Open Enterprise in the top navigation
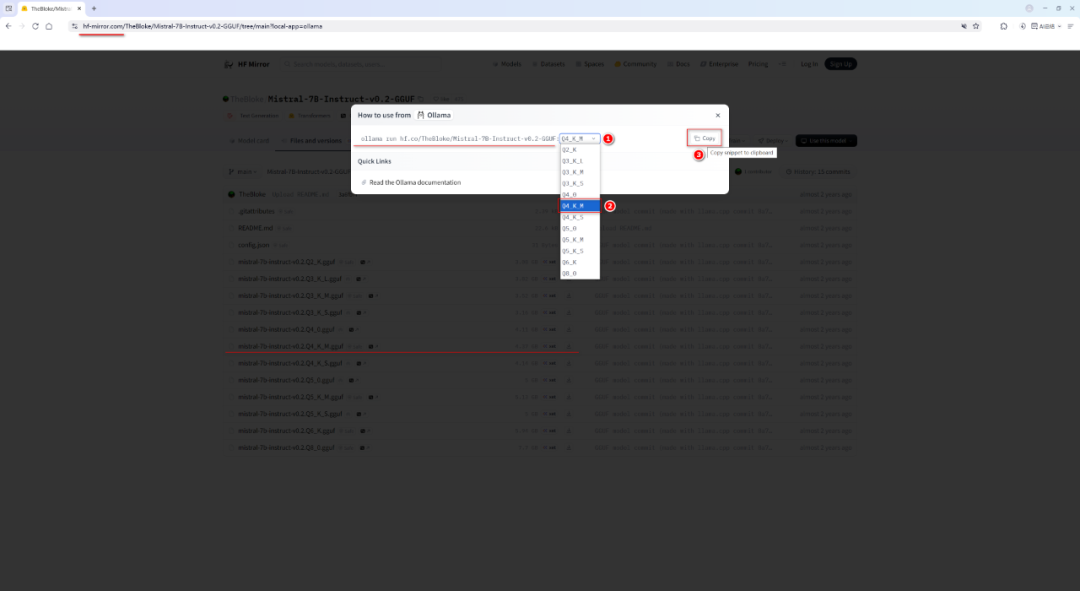This screenshot has width=1080, height=591. point(719,64)
